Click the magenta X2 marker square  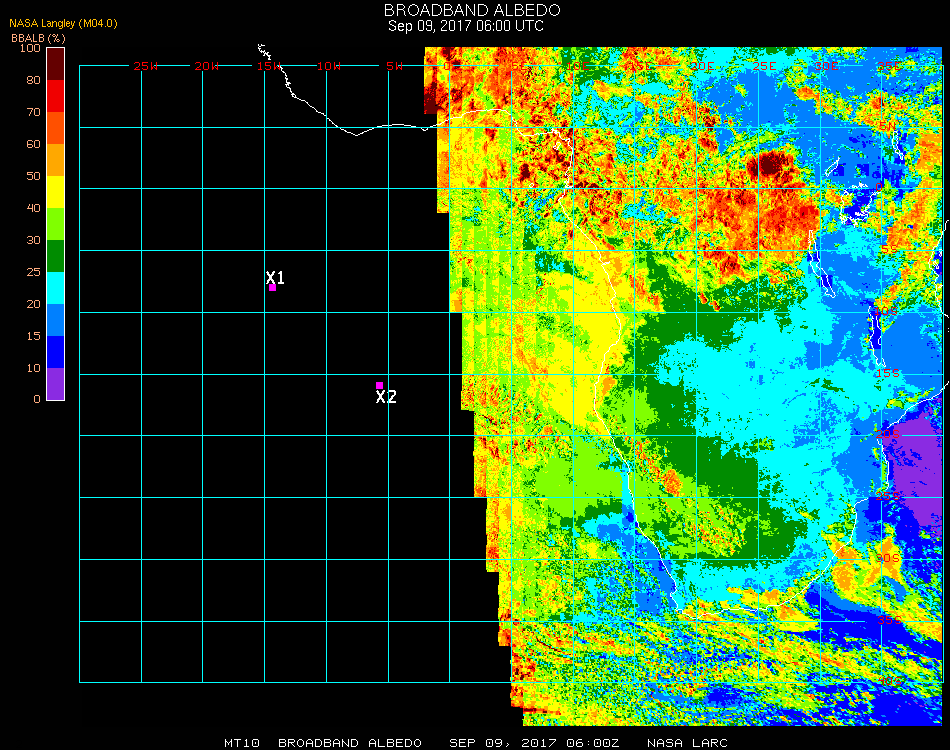point(379,386)
